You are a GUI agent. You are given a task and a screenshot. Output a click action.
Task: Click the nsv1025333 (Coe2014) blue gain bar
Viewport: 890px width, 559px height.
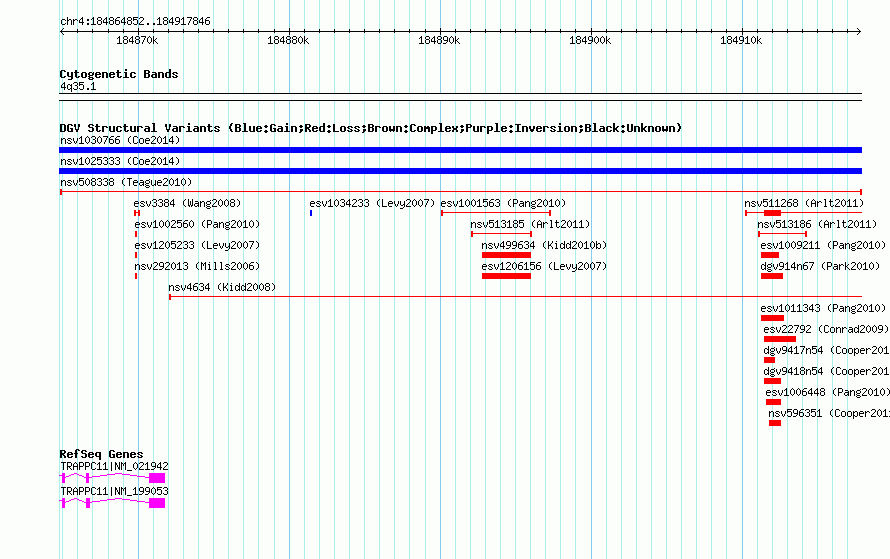point(460,171)
